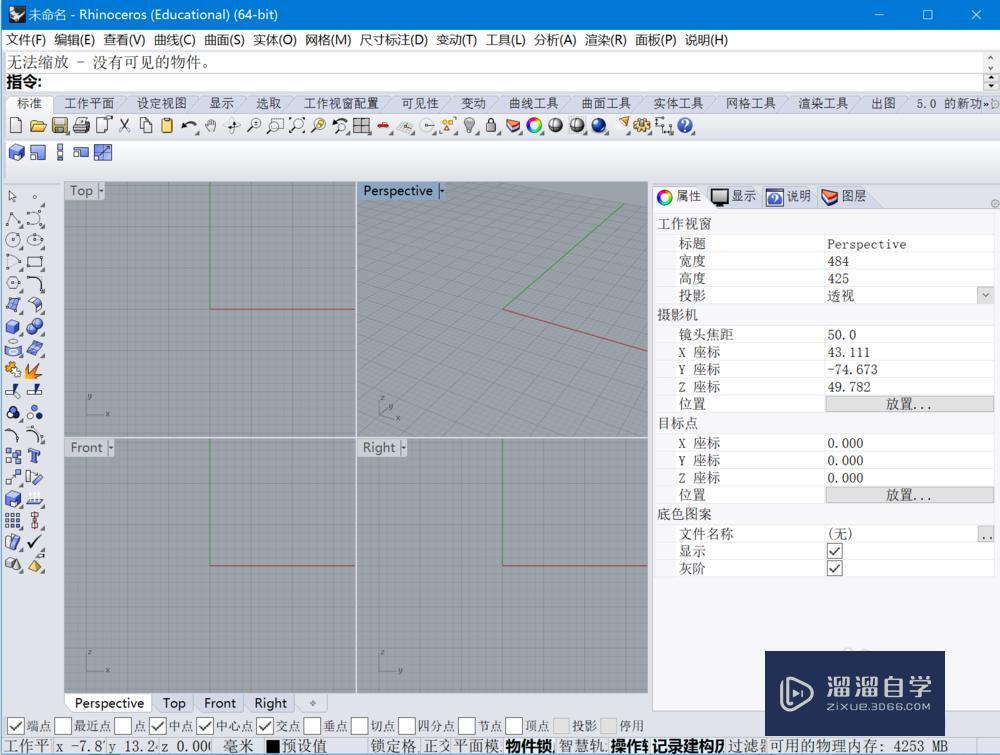
Task: Toggle the 端点 osnap checkbox
Action: (16, 726)
